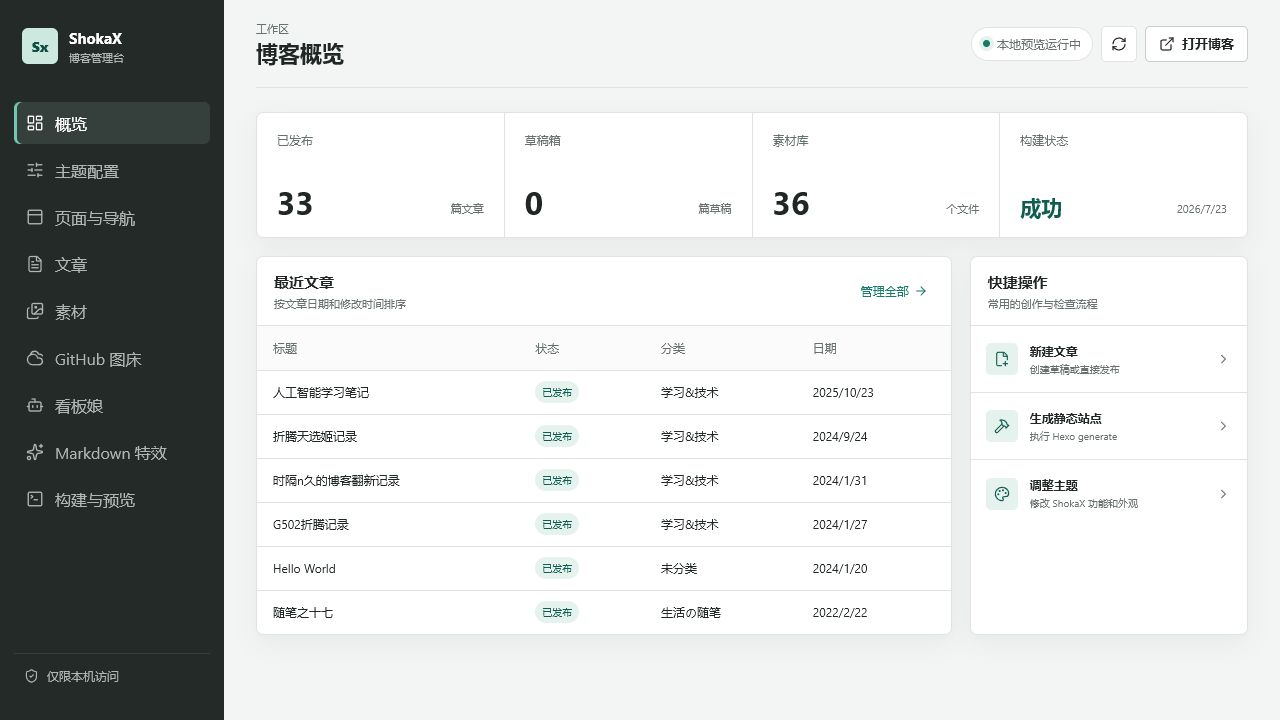Click 仅限本机访问 text in sidebar footer

[83, 676]
